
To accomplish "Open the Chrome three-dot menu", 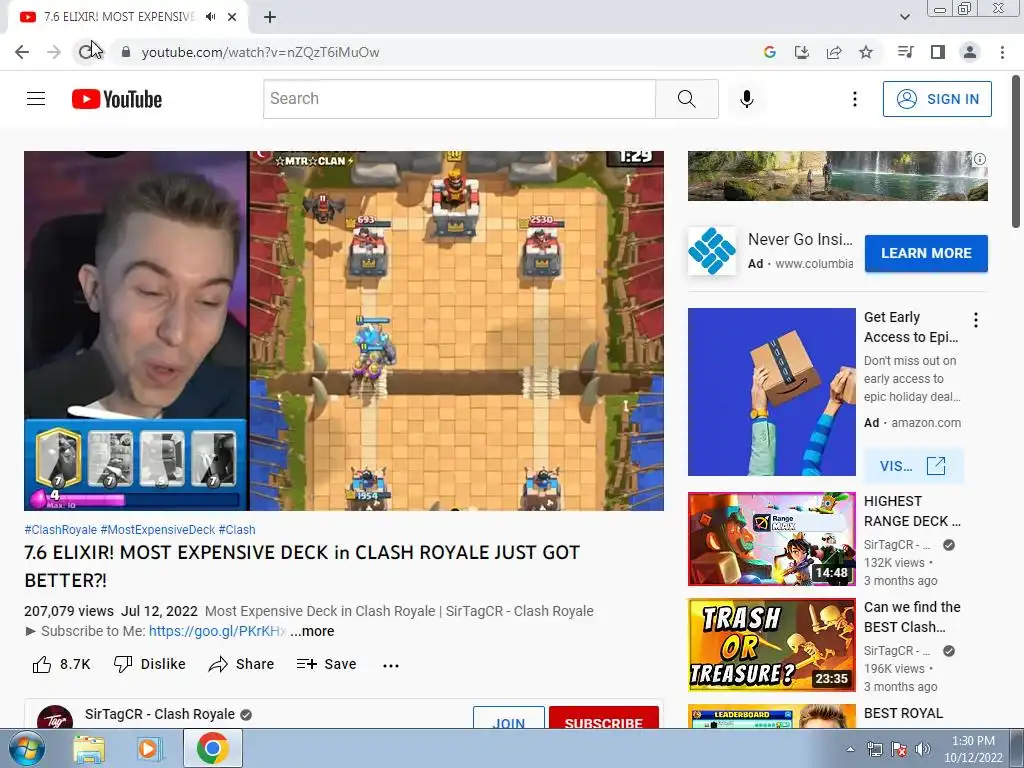I will click(x=1002, y=52).
